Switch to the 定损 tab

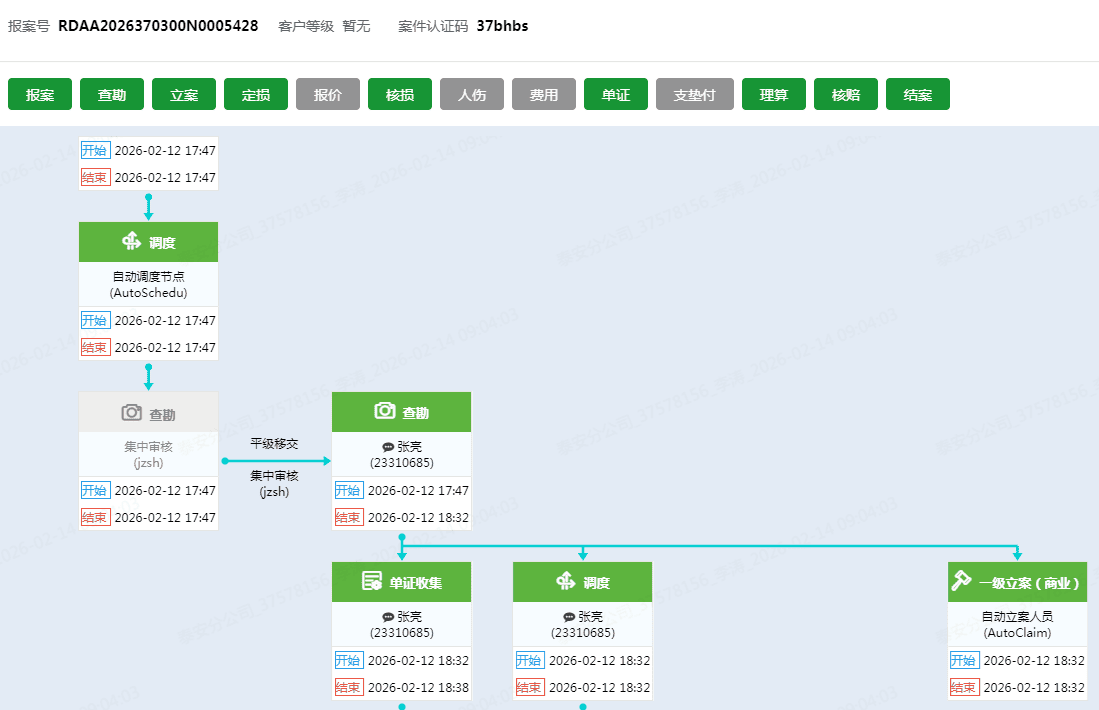tap(256, 94)
